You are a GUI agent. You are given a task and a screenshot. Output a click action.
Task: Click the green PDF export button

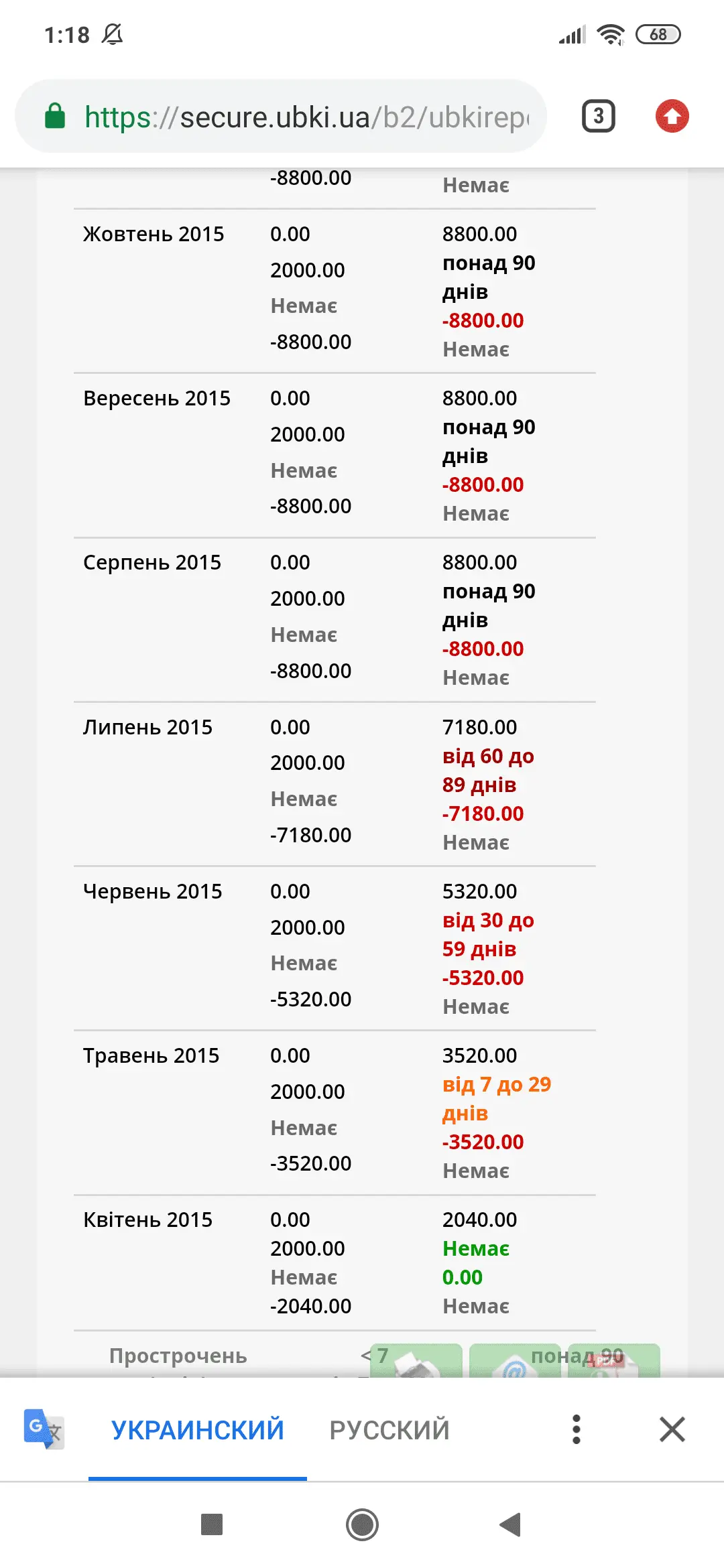[x=613, y=1360]
